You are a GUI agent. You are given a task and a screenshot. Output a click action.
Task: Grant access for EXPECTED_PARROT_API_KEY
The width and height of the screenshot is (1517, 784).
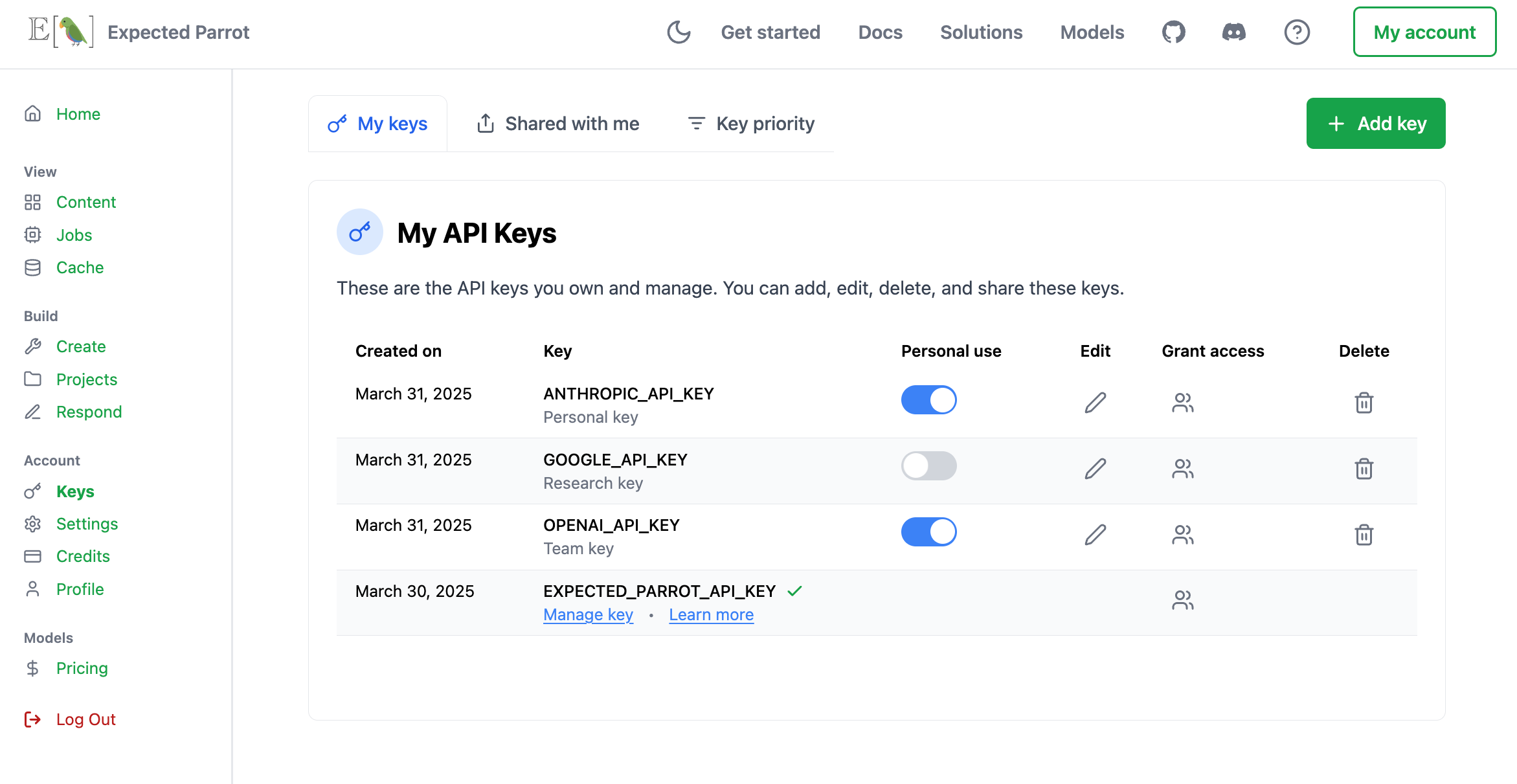(x=1182, y=600)
